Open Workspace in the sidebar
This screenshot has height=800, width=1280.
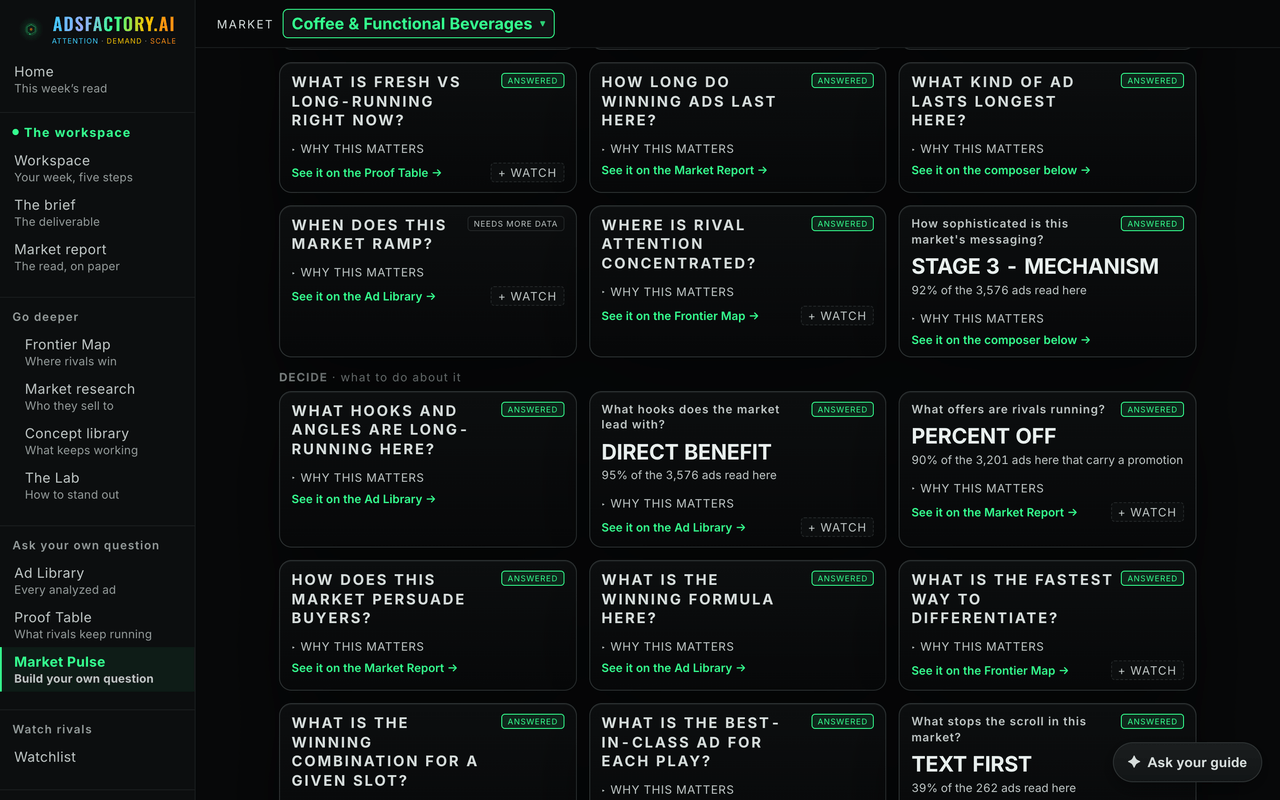(97, 168)
